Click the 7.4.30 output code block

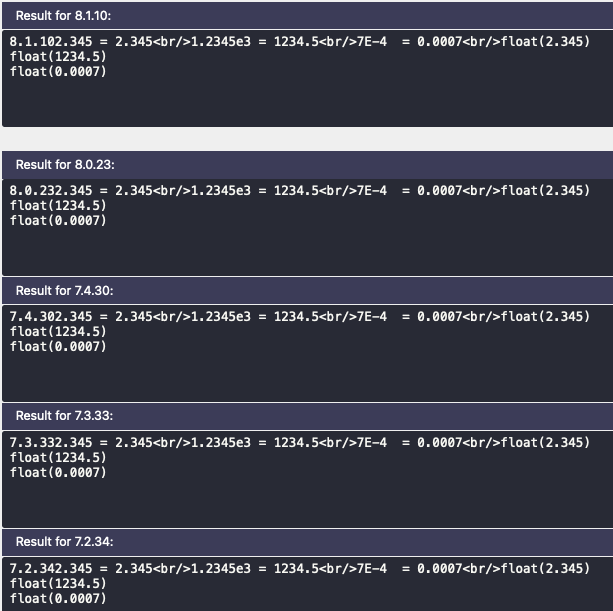(x=307, y=353)
